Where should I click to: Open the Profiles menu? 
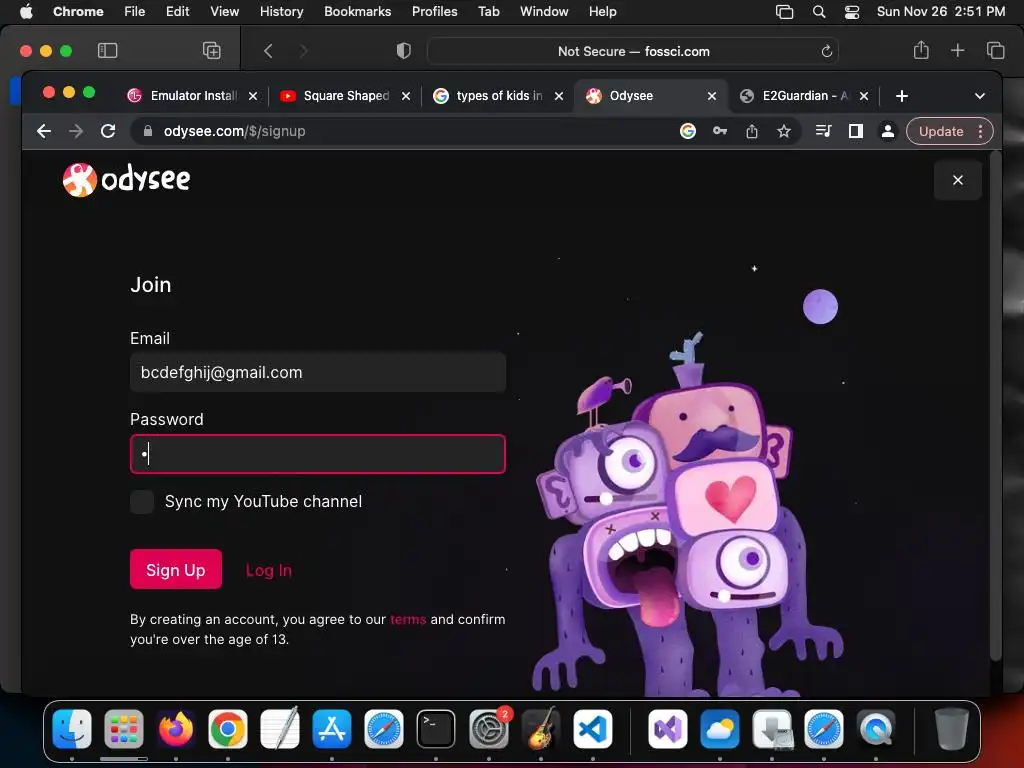[434, 12]
